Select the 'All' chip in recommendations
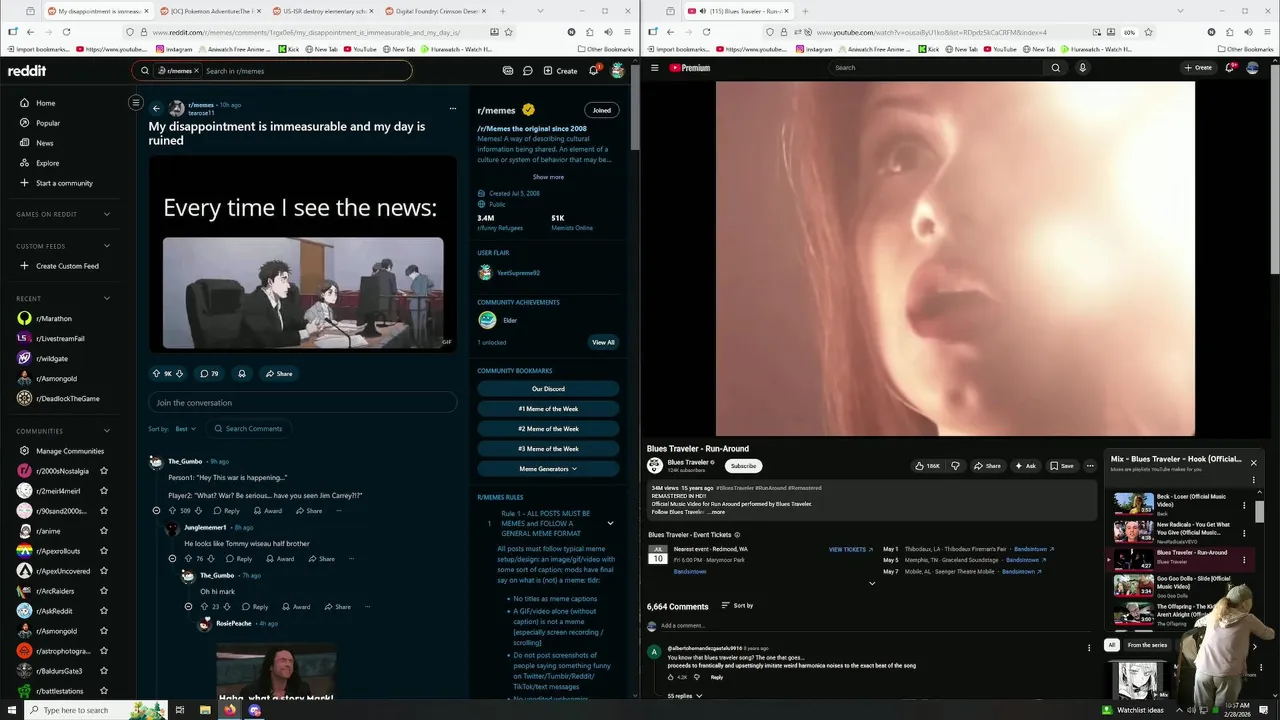Image resolution: width=1280 pixels, height=720 pixels. tap(1111, 645)
